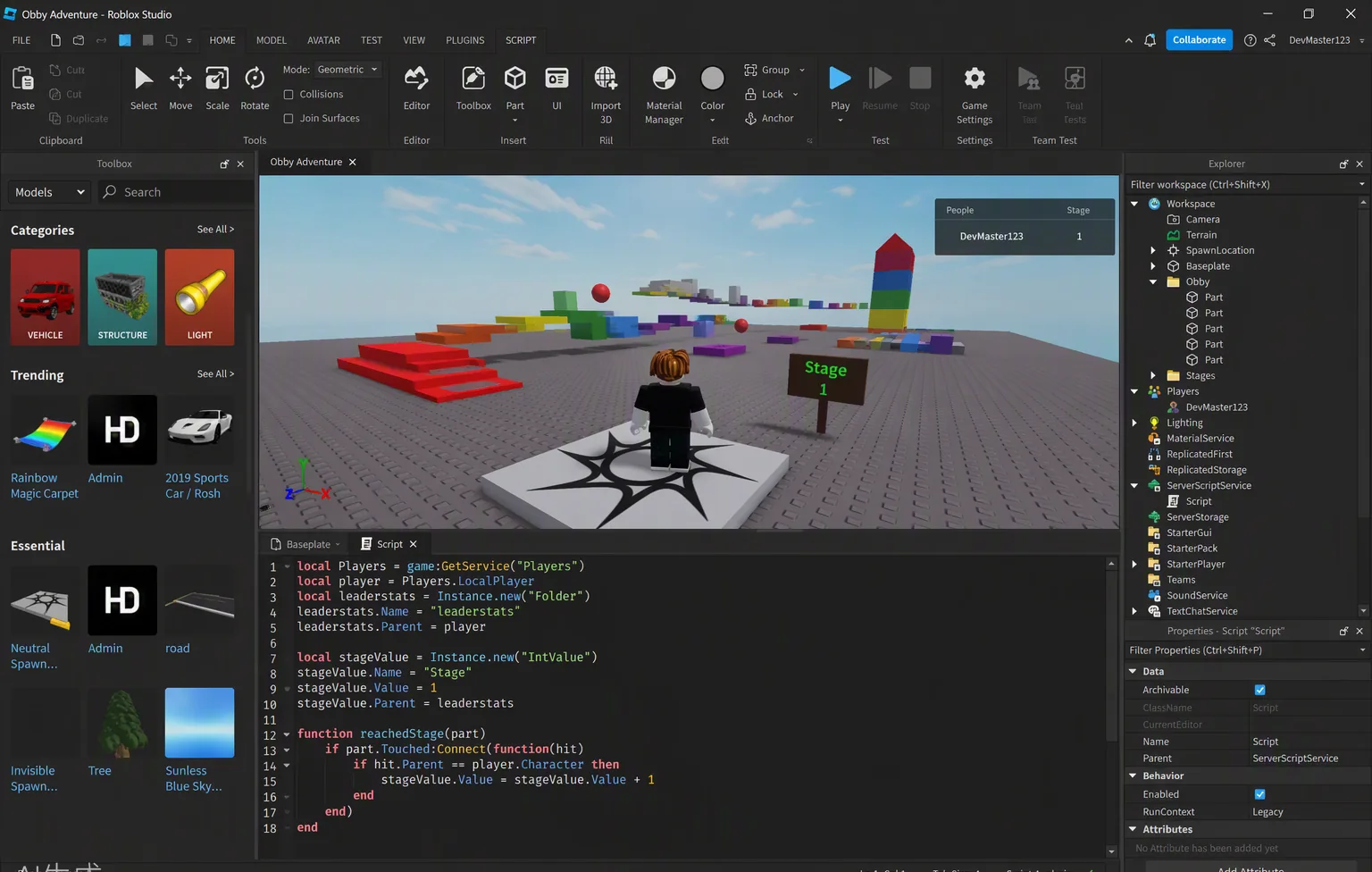The height and width of the screenshot is (872, 1372).
Task: Select the LIGHT category thumbnail
Action: point(199,297)
